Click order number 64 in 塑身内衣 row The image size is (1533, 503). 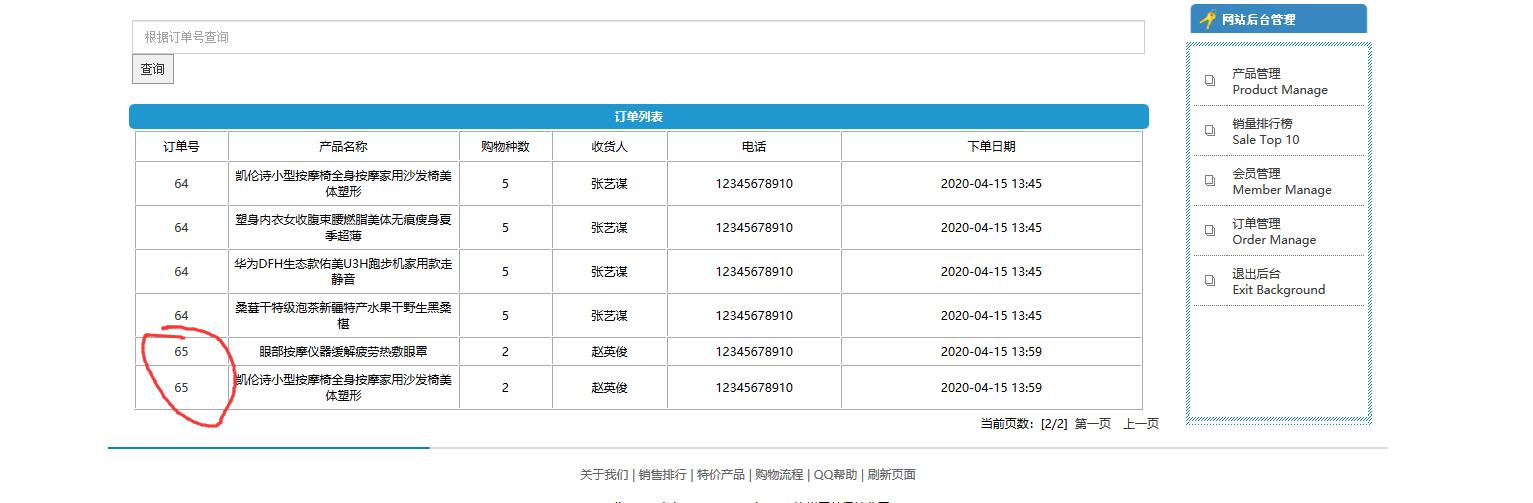click(181, 228)
